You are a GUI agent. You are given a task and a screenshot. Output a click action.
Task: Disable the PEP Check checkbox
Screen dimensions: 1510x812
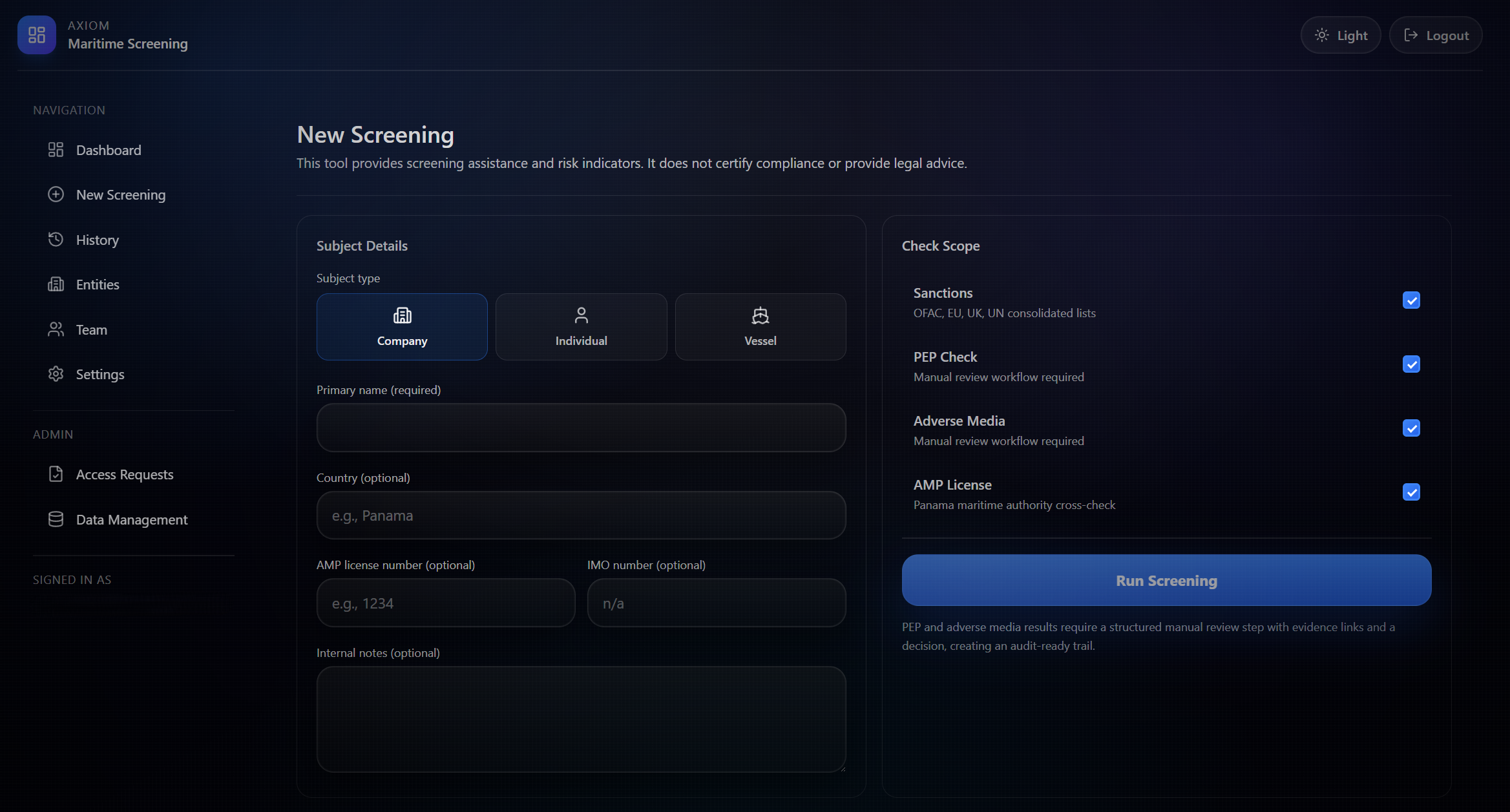point(1411,364)
